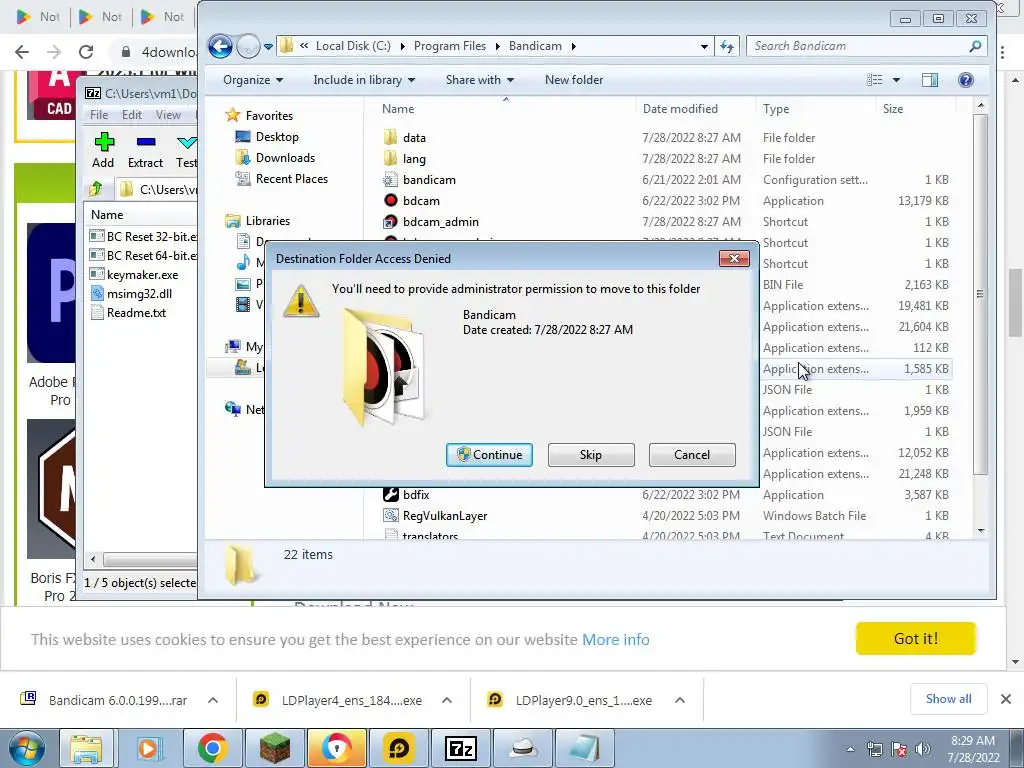The height and width of the screenshot is (768, 1024).
Task: Select the bandicam configuration file
Action: click(x=429, y=180)
